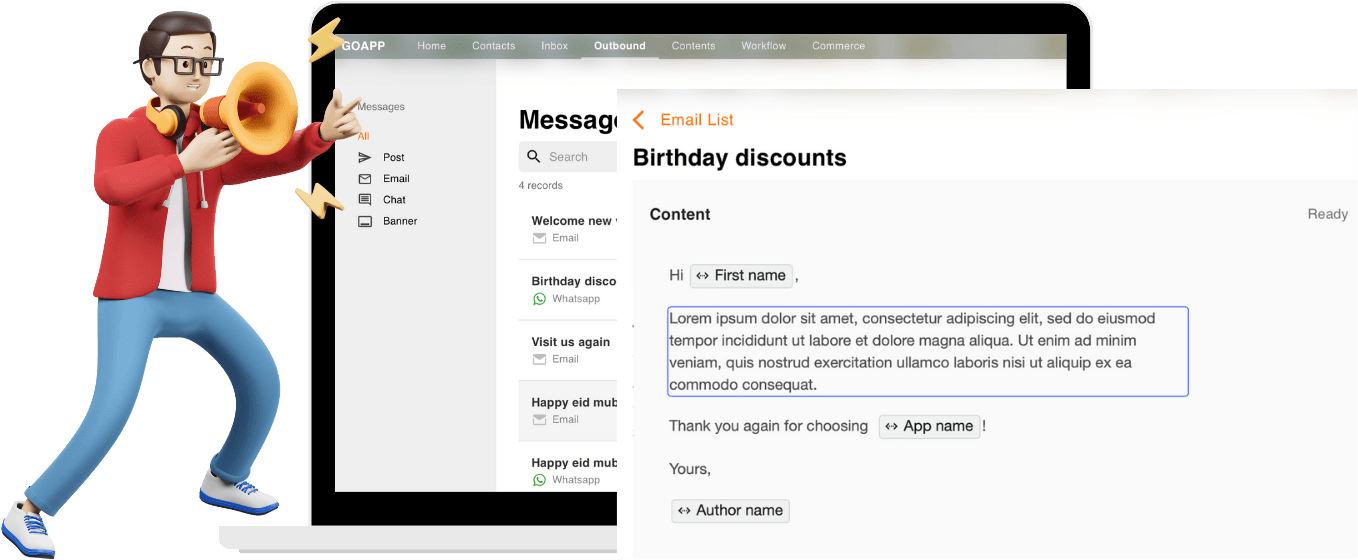Image resolution: width=1358 pixels, height=560 pixels.
Task: Click the Author name variable chip
Action: coord(730,511)
